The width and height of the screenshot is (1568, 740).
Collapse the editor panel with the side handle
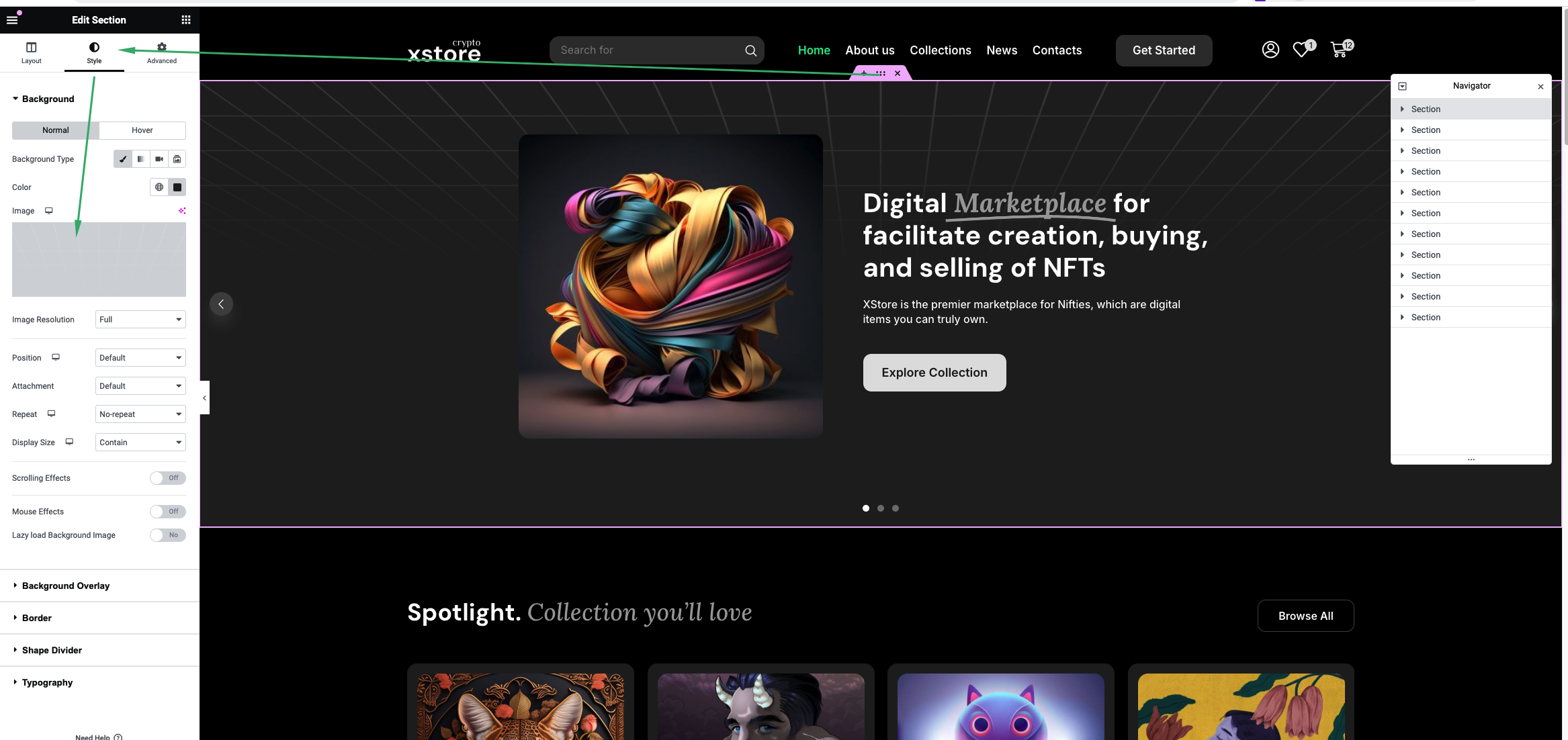(204, 398)
